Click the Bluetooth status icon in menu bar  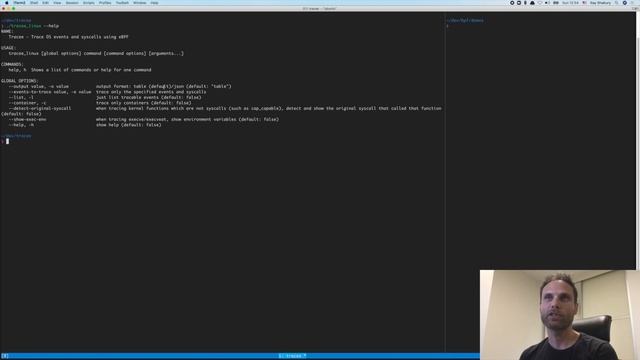[525, 2]
